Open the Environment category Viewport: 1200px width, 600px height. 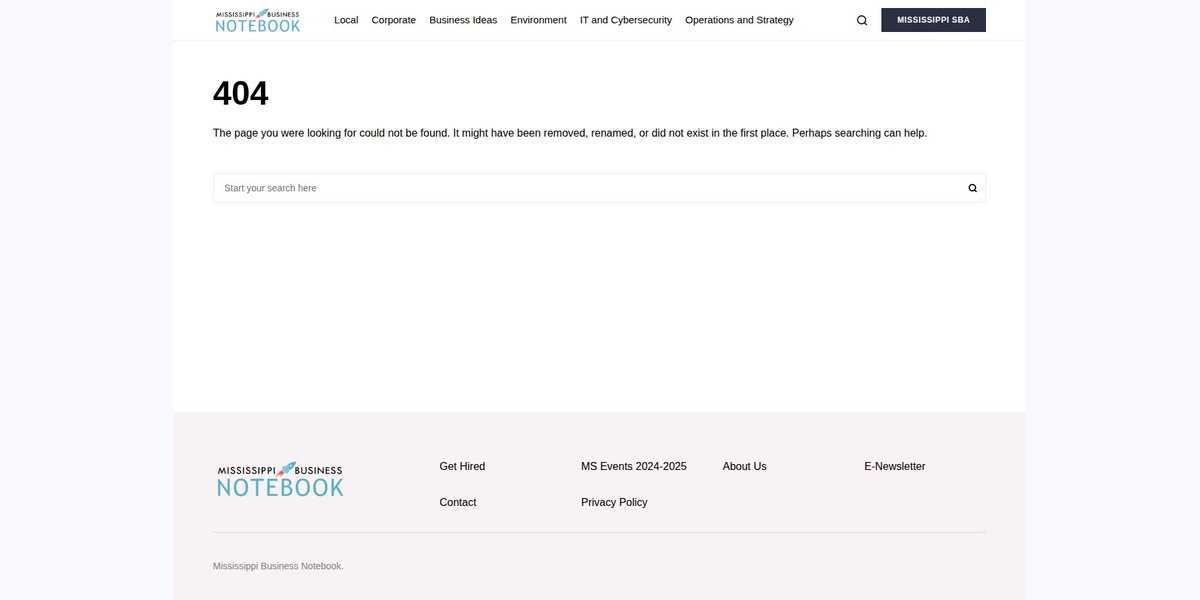538,20
